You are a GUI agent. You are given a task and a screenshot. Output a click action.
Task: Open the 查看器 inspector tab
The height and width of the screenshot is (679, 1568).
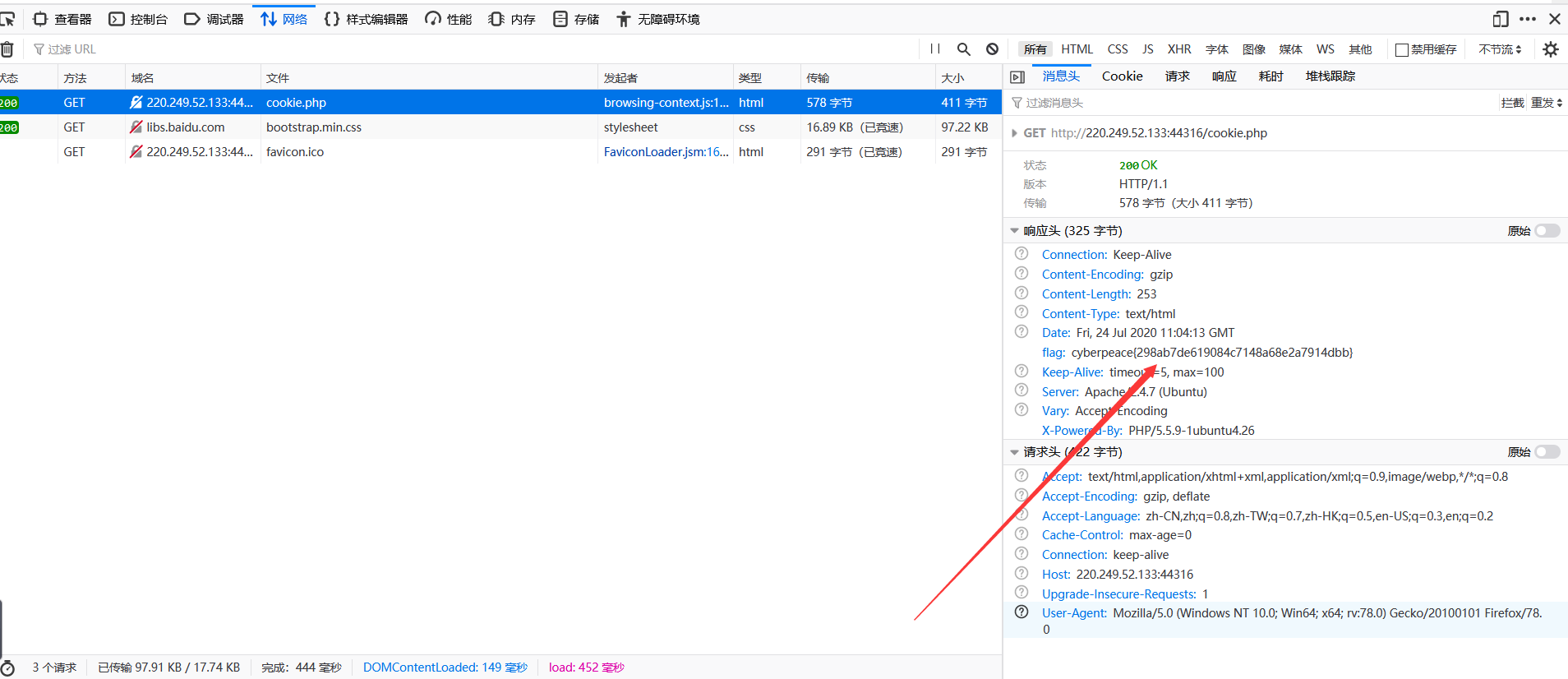click(62, 19)
